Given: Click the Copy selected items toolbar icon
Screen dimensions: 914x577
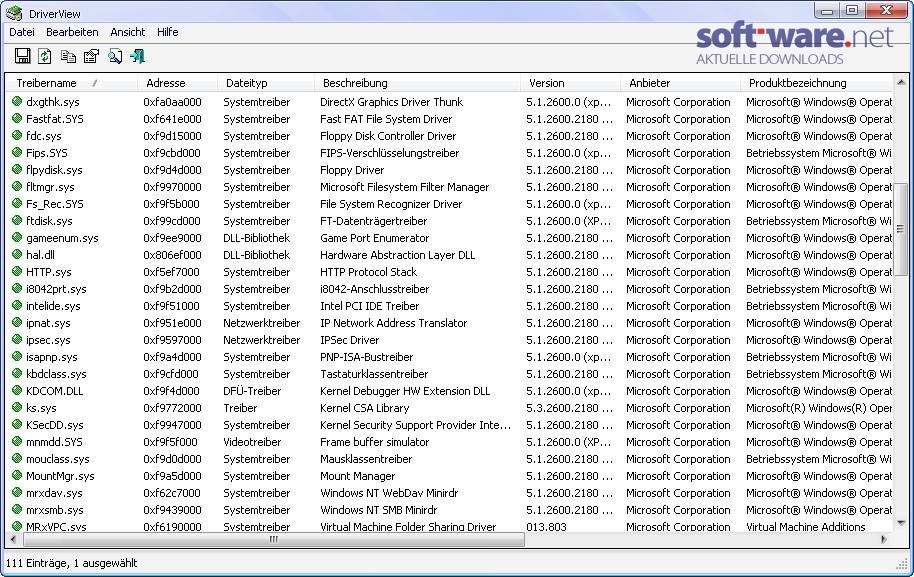Looking at the screenshot, I should point(68,56).
